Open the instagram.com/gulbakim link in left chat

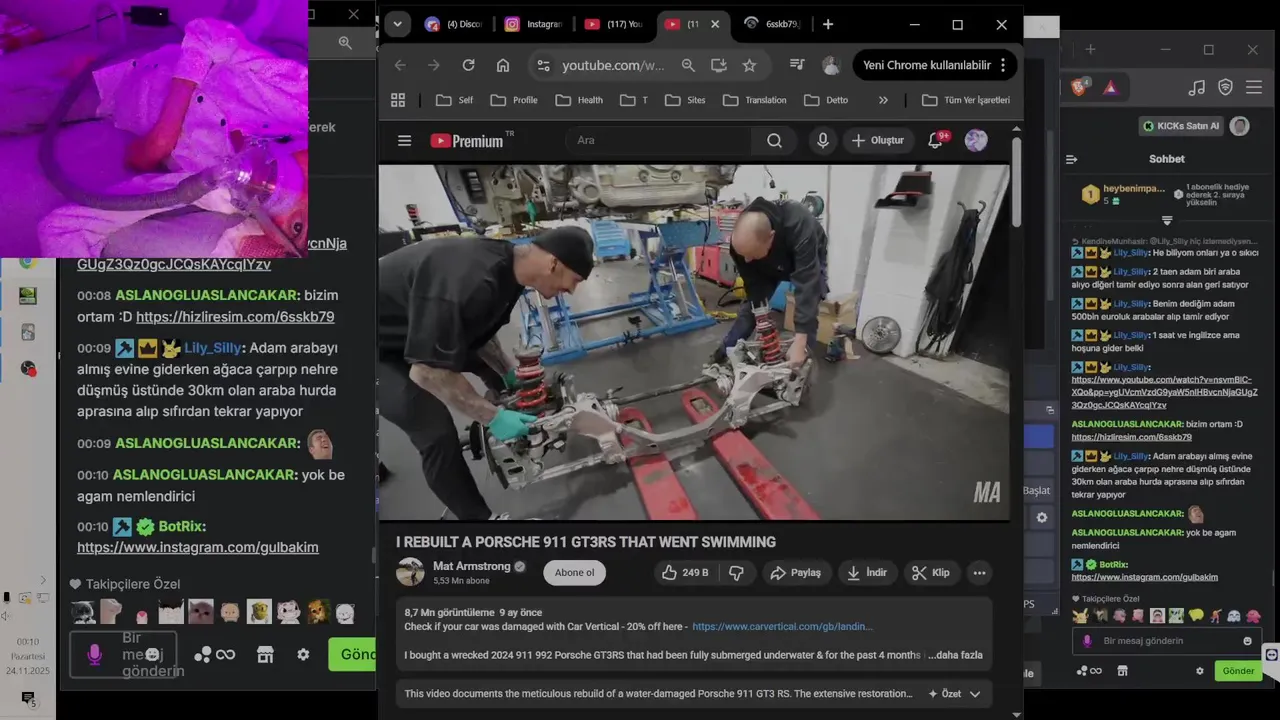pyautogui.click(x=198, y=547)
